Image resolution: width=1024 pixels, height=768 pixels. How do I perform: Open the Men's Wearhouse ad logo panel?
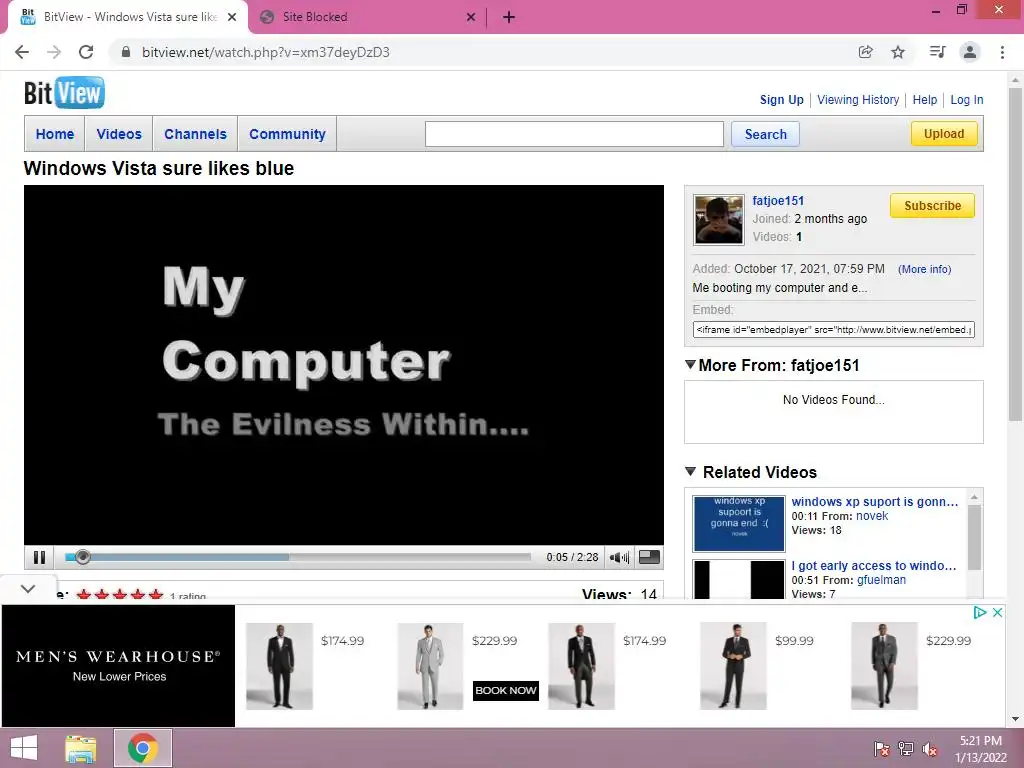coord(118,665)
